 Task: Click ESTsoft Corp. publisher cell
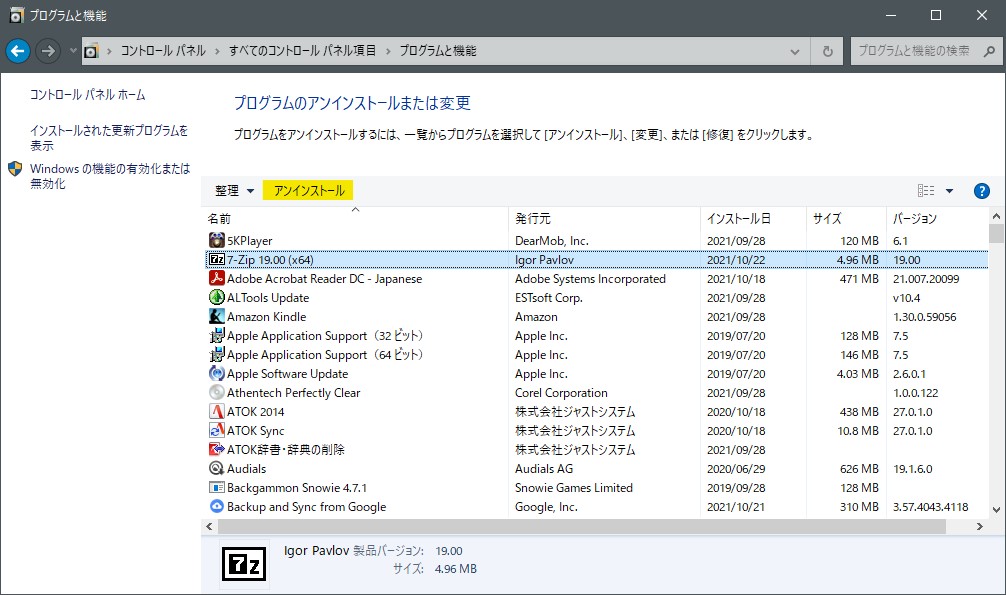pos(549,298)
